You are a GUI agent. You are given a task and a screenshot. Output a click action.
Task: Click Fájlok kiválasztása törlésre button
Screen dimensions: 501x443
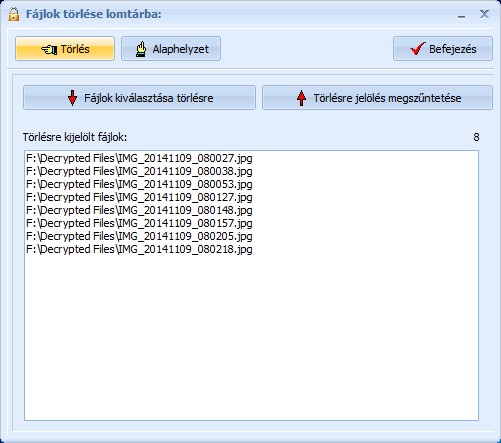139,98
